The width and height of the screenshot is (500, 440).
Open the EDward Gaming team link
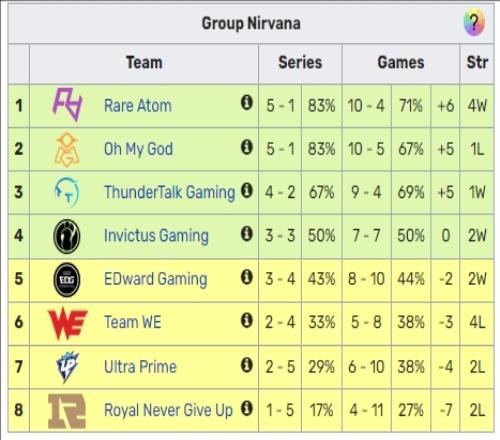[156, 279]
